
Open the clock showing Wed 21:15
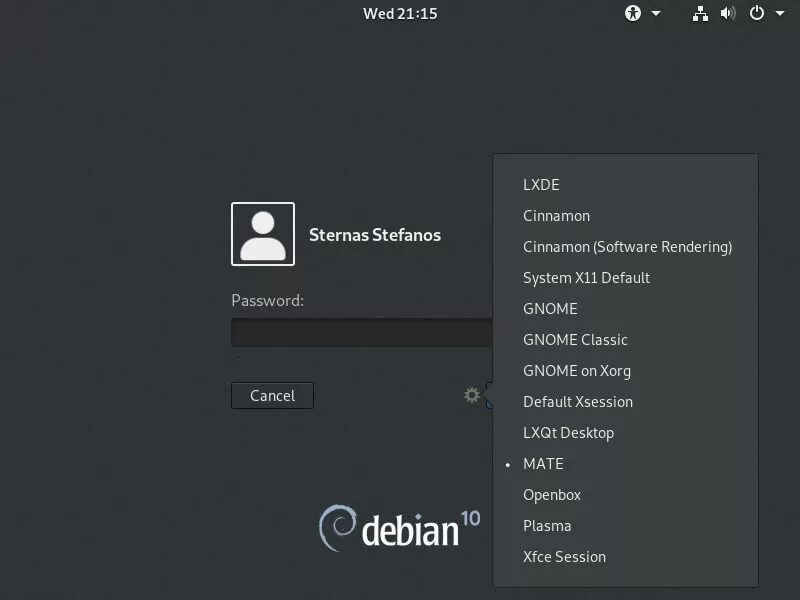[x=400, y=14]
